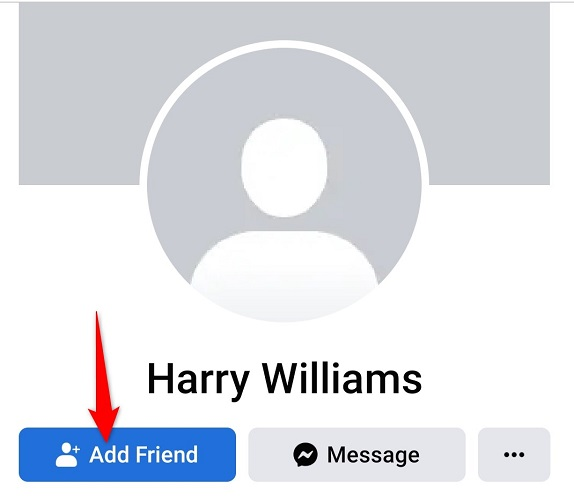This screenshot has height=500, width=574.
Task: Select the word "Williams" in the name
Action: (x=342, y=377)
